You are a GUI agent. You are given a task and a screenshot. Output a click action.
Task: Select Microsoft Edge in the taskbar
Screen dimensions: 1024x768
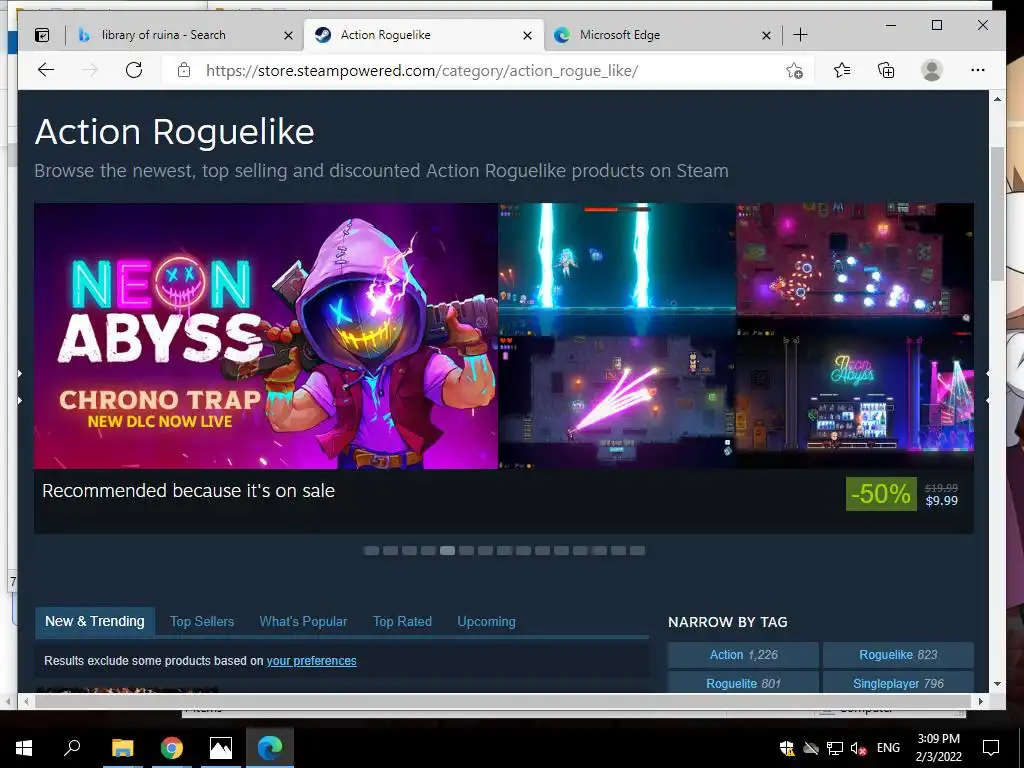pyautogui.click(x=270, y=748)
